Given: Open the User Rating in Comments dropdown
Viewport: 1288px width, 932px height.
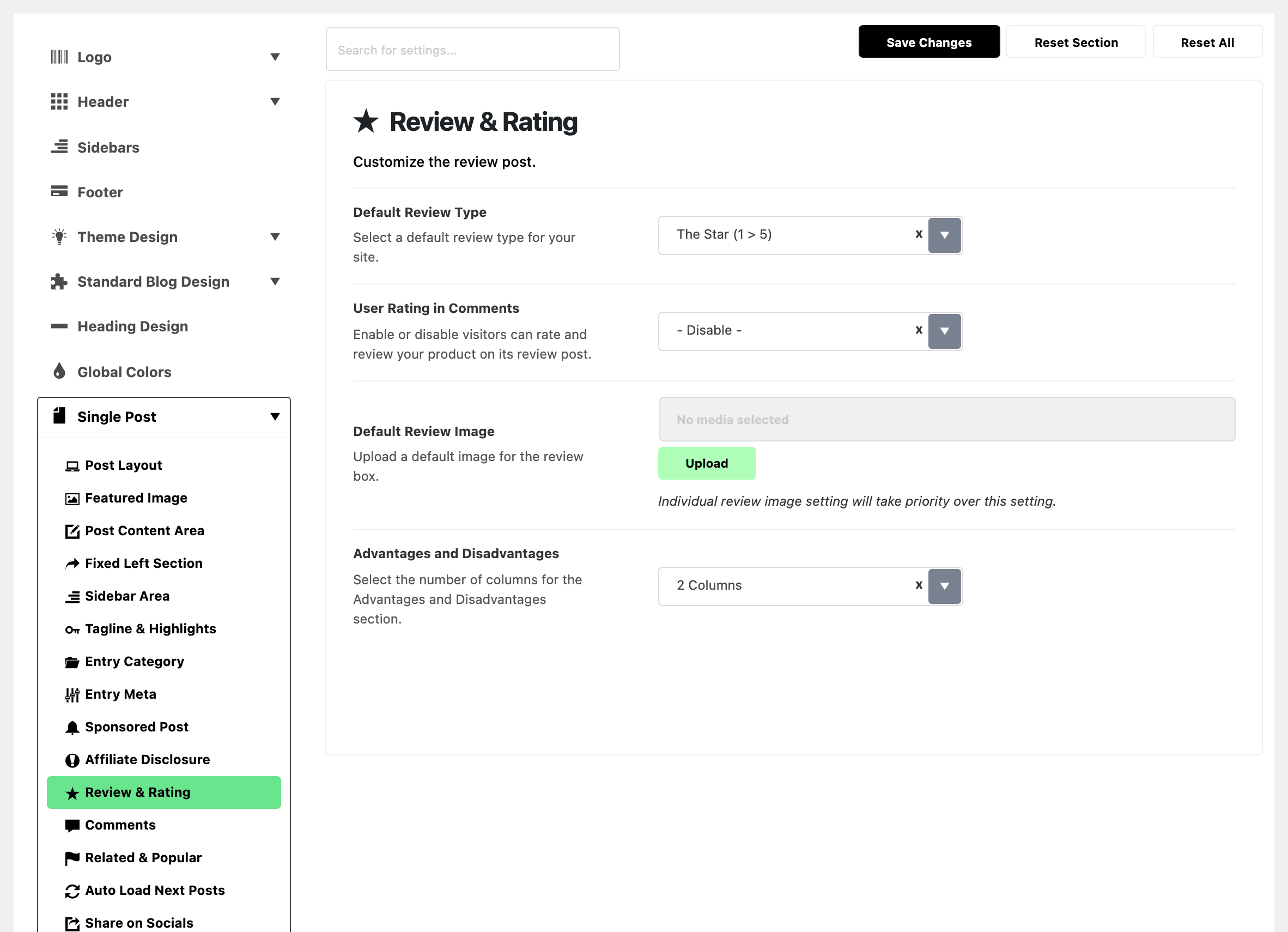Looking at the screenshot, I should tap(944, 331).
